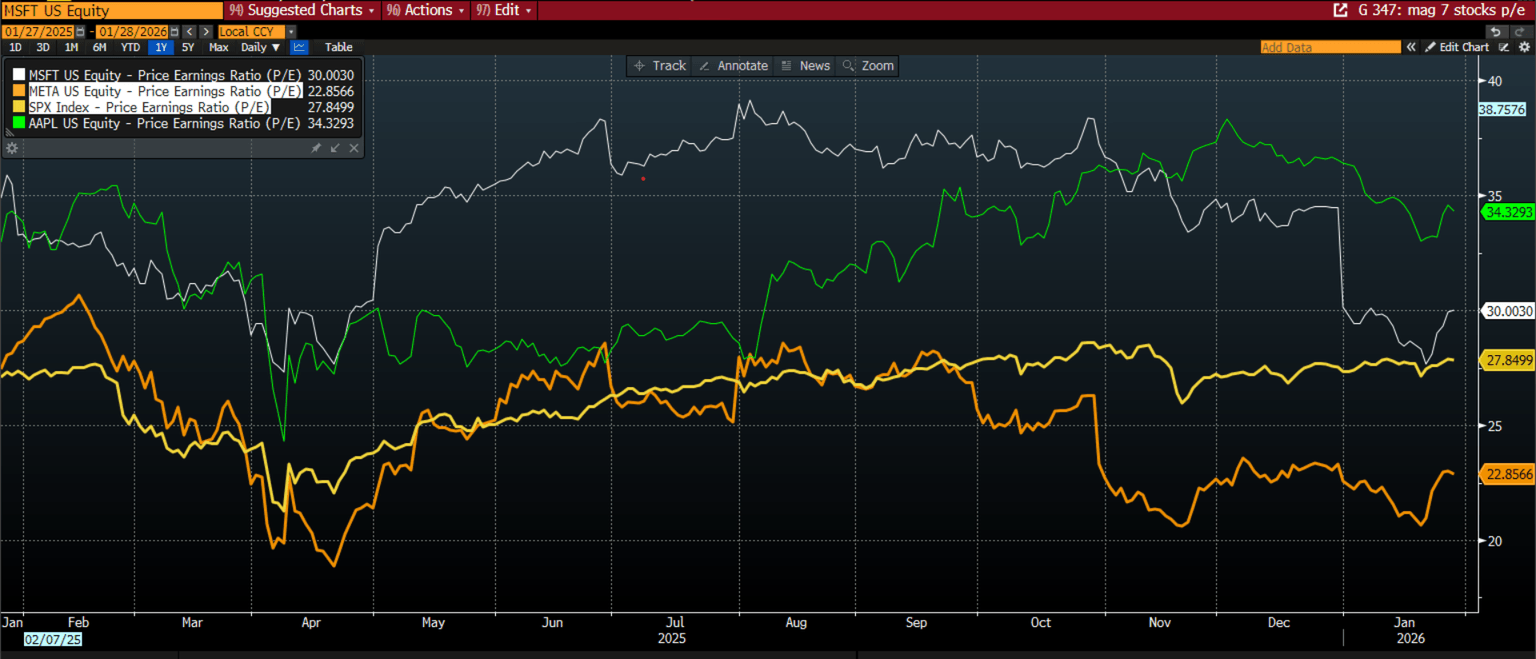
Task: Click the undo arrow above Edit Chart
Action: [x=1496, y=31]
